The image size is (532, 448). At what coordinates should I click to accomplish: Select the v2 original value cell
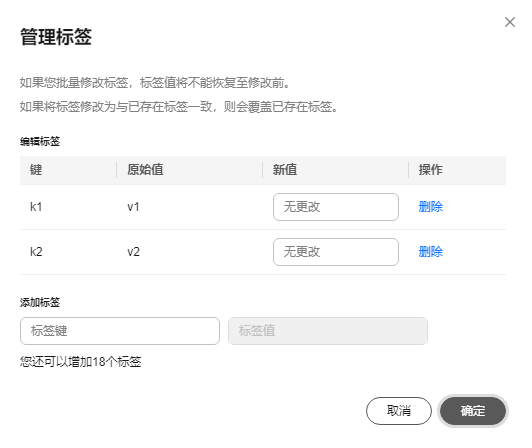click(133, 252)
